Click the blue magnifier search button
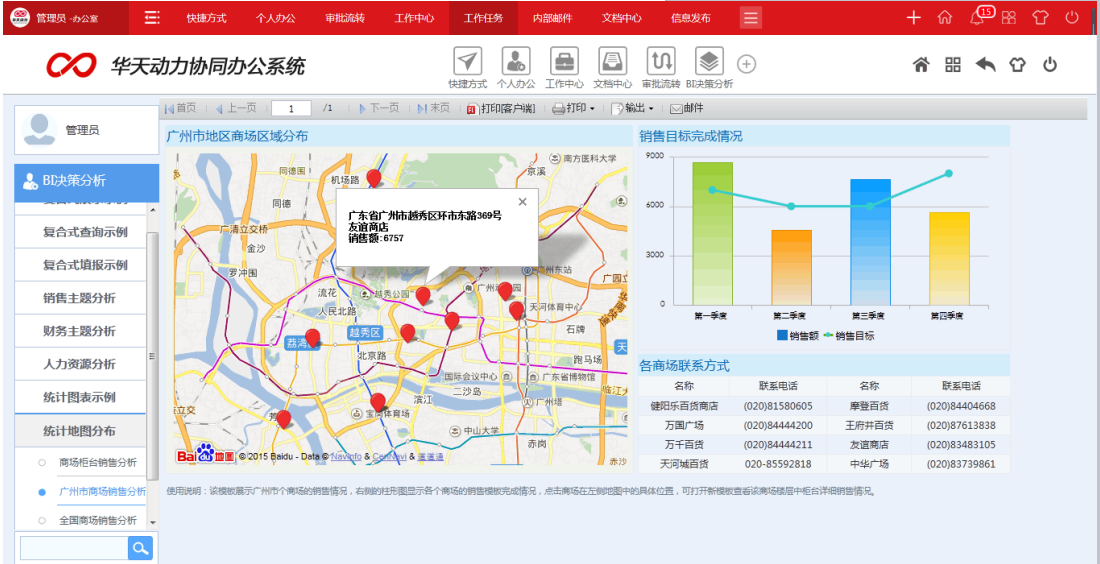Viewport: 1100px width, 564px height. (141, 547)
